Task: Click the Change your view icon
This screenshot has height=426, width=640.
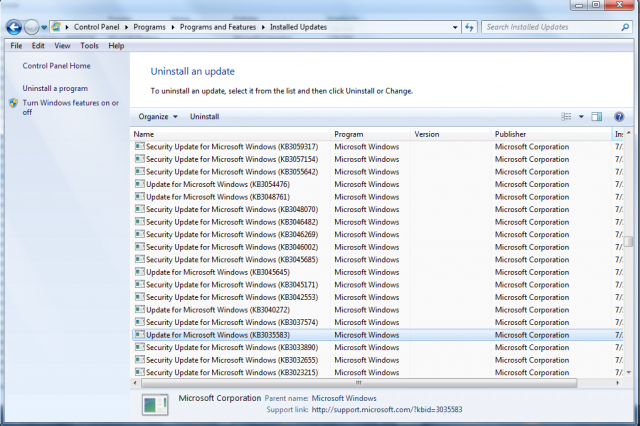Action: point(566,117)
